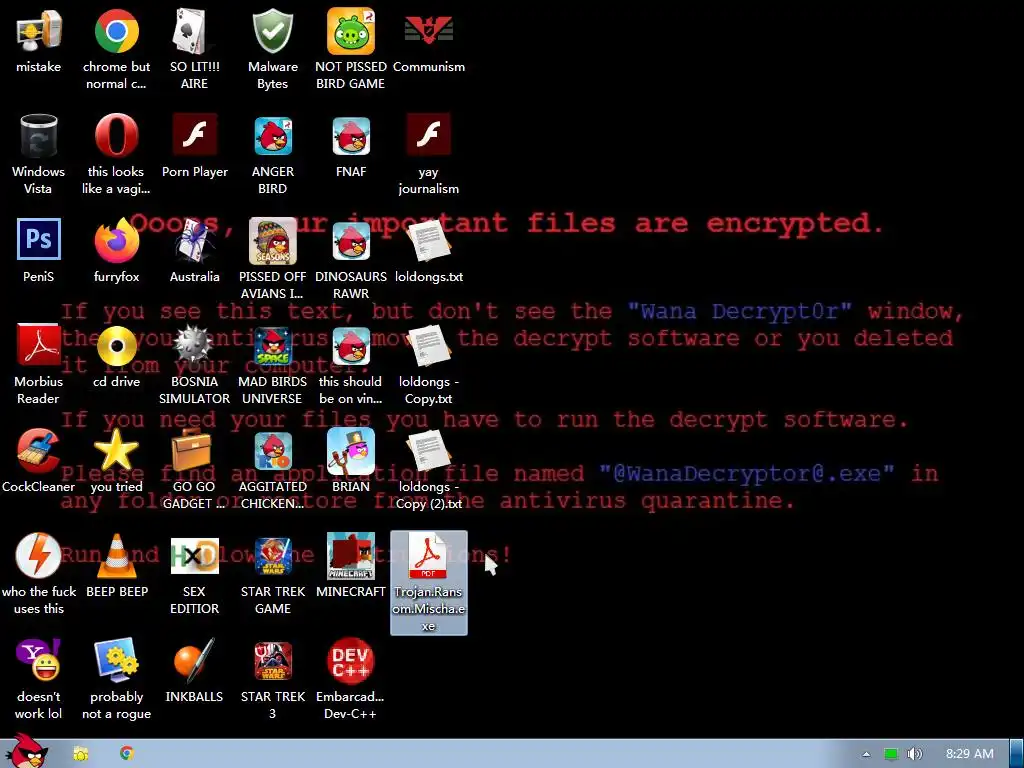Select the Trojan.Ransom.Mischa.exe file
The width and height of the screenshot is (1024, 768).
[x=428, y=582]
